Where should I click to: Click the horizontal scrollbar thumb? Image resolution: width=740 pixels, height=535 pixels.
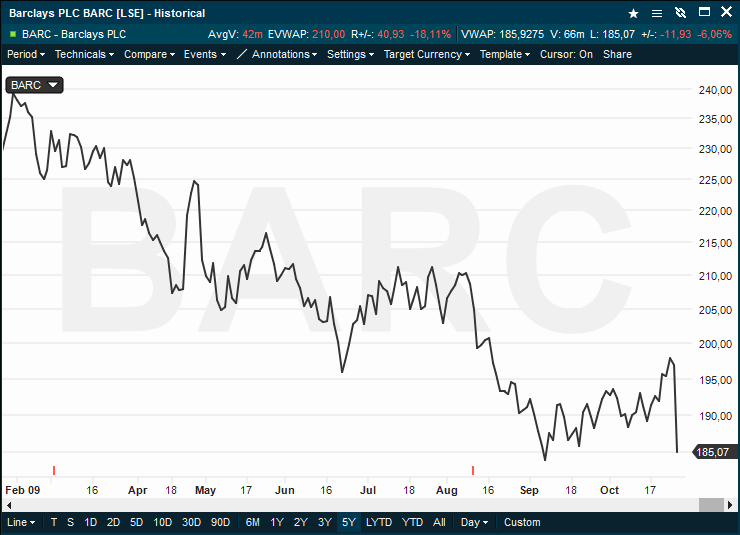point(711,505)
